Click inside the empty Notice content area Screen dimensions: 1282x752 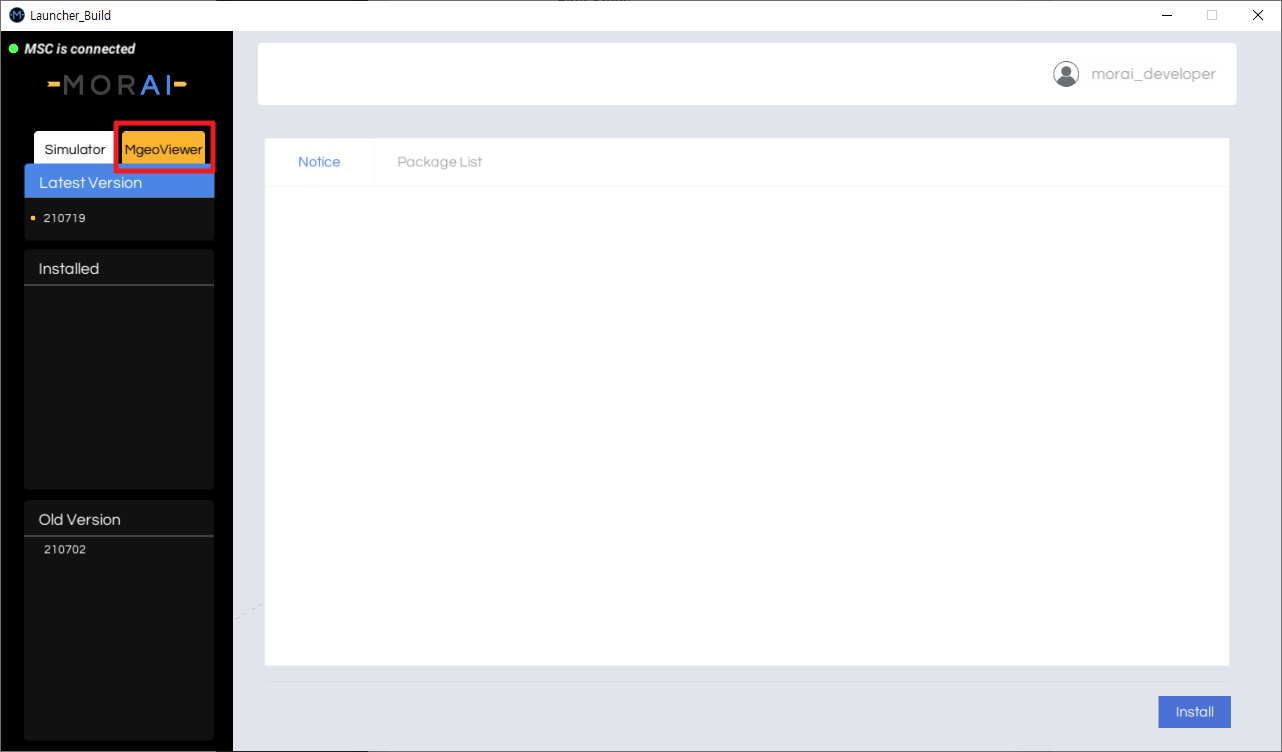tap(746, 425)
